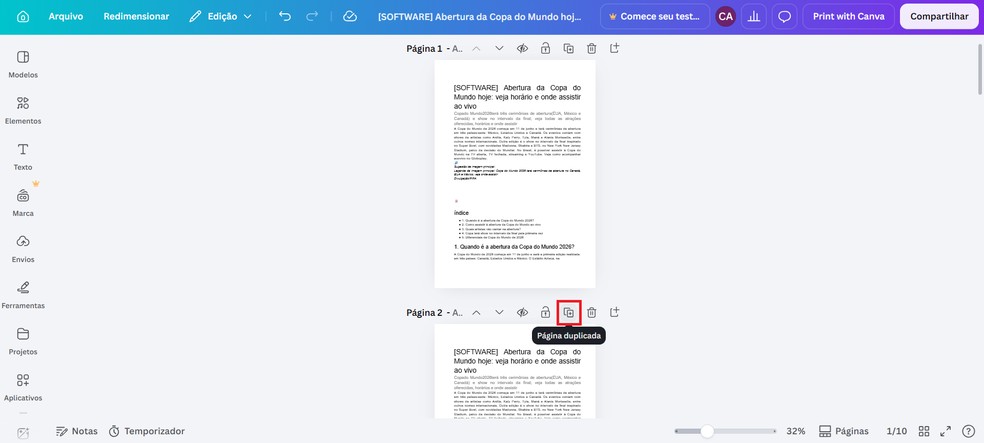Open the Aplicativos sidebar panel
This screenshot has height=443, width=984.
pyautogui.click(x=23, y=388)
